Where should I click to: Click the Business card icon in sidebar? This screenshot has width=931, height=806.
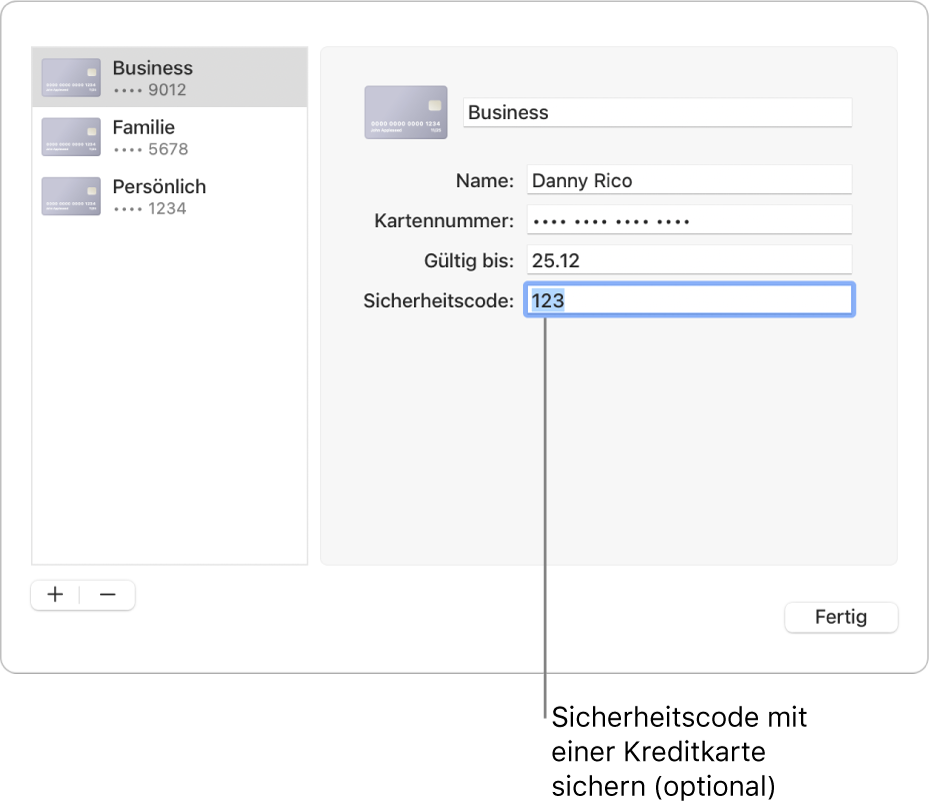coord(71,78)
